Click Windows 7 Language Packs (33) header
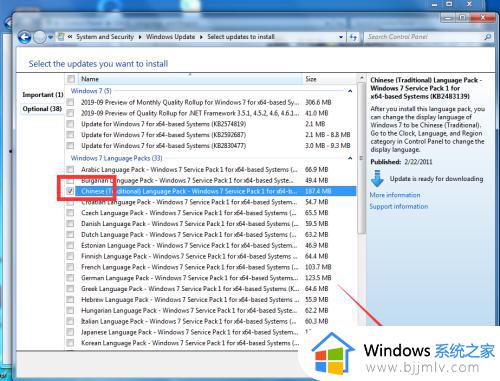Image resolution: width=500 pixels, height=381 pixels. 116,158
